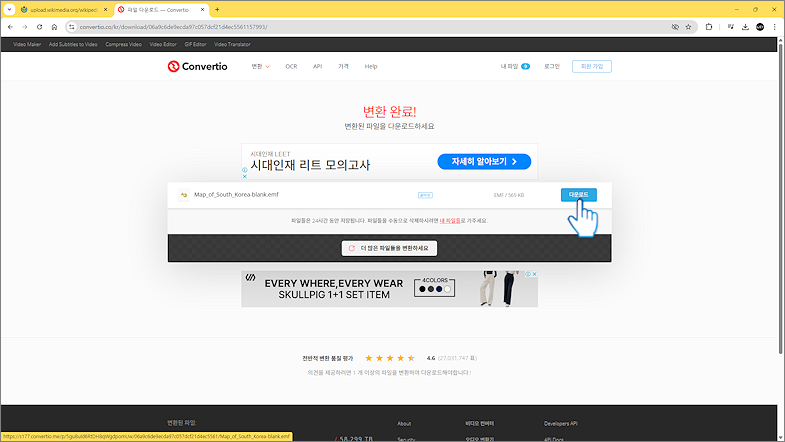Close the SKULLPIG ad with X icon
Viewport: 785px width, 442px height.
point(534,274)
